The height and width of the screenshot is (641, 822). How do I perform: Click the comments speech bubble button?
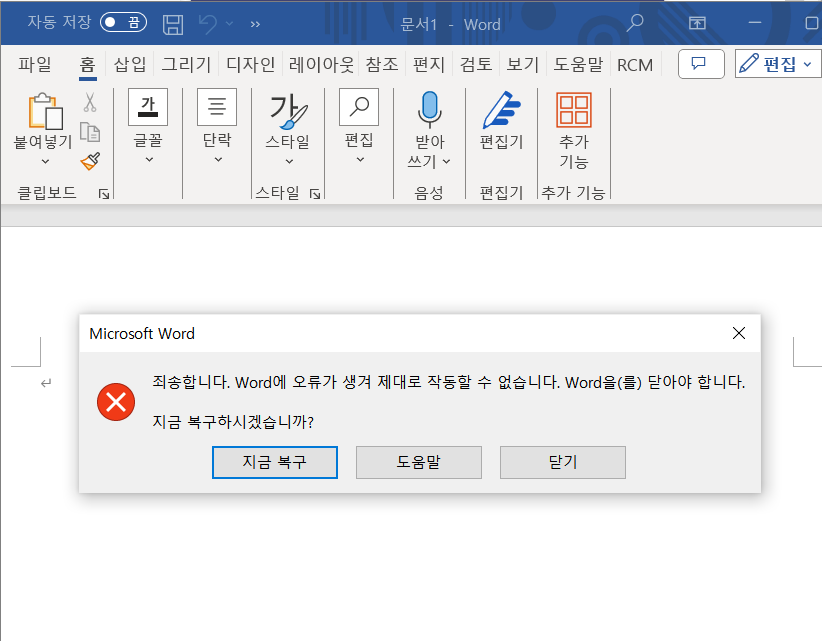coord(701,64)
